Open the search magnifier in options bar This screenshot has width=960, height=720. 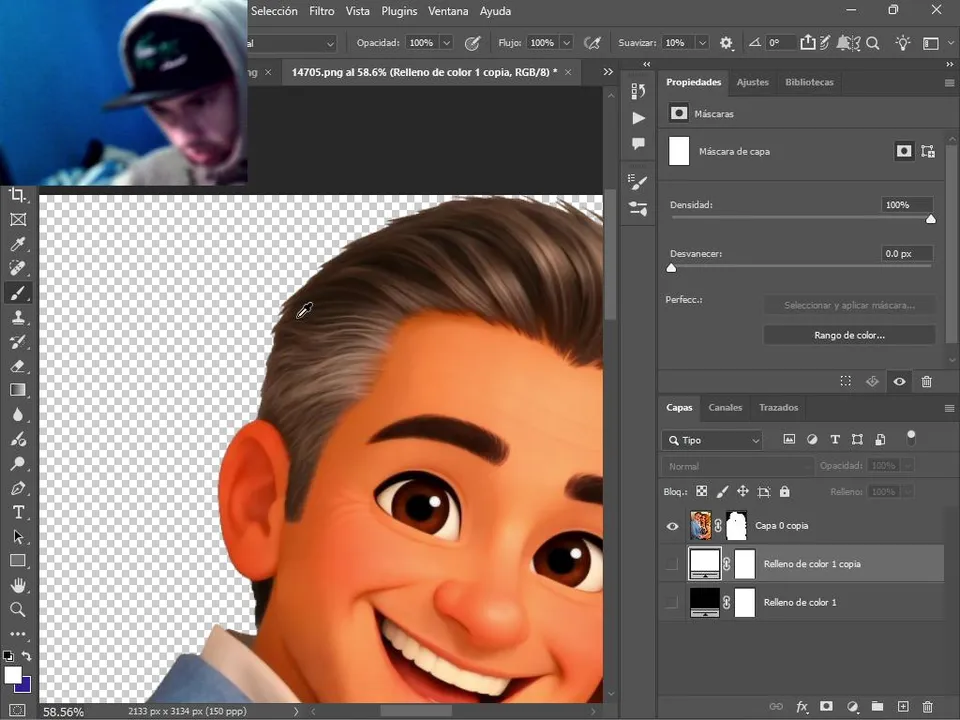click(873, 43)
